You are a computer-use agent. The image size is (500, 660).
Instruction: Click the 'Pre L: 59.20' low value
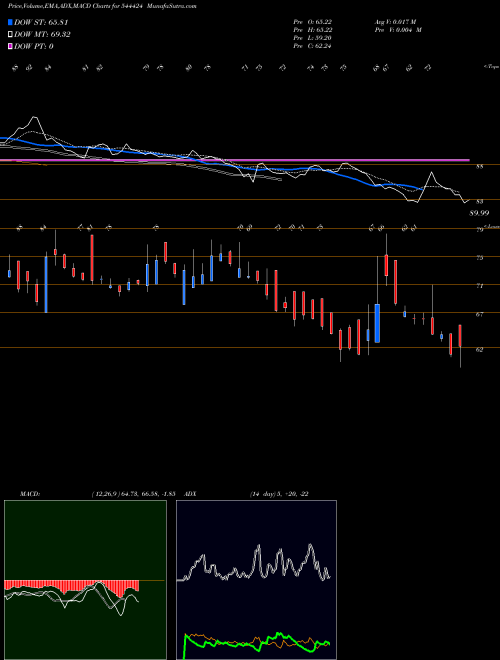312,38
